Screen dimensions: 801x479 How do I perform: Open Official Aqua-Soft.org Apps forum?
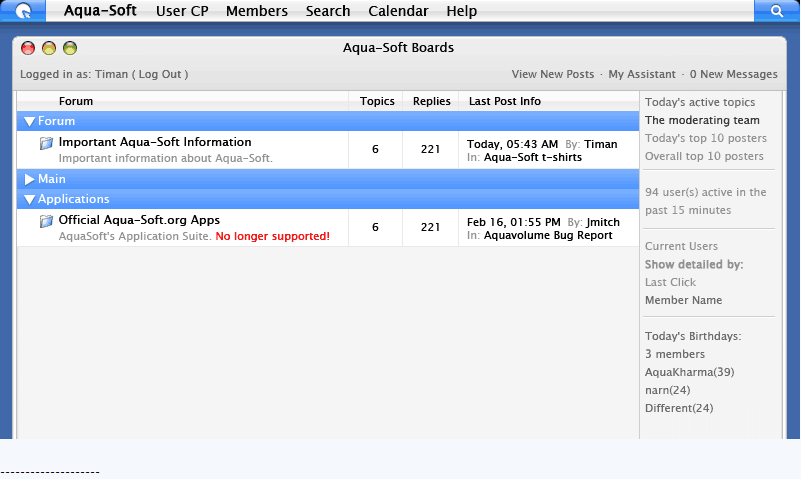click(x=139, y=220)
